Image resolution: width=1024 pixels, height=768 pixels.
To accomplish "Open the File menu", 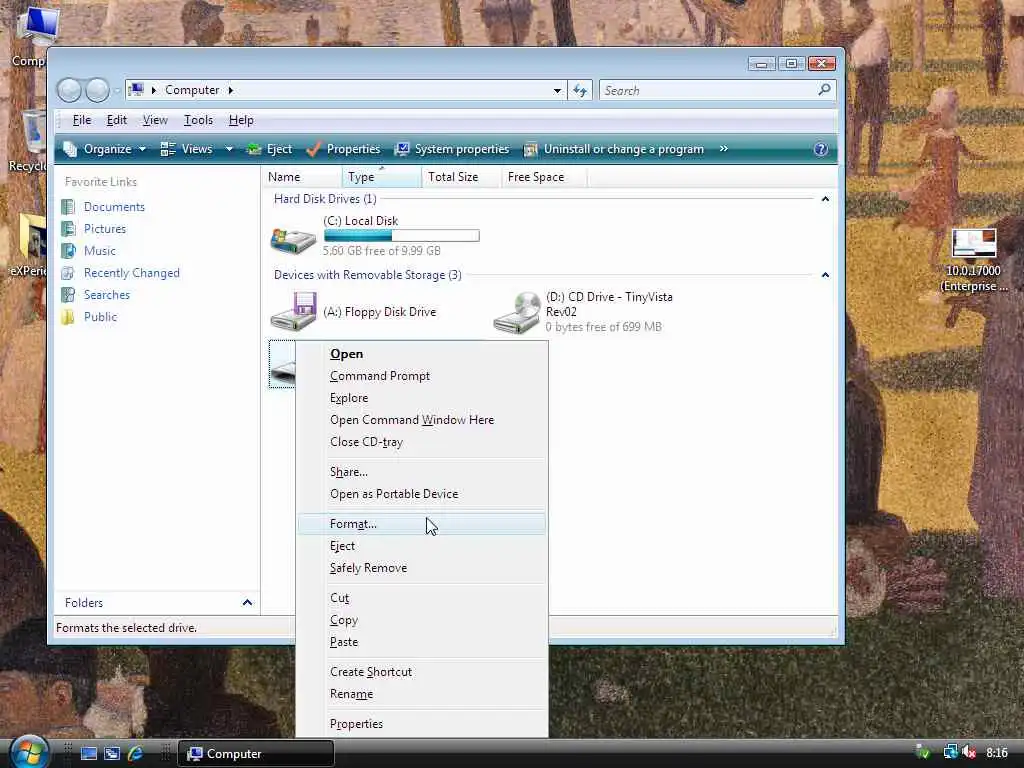I will [82, 120].
